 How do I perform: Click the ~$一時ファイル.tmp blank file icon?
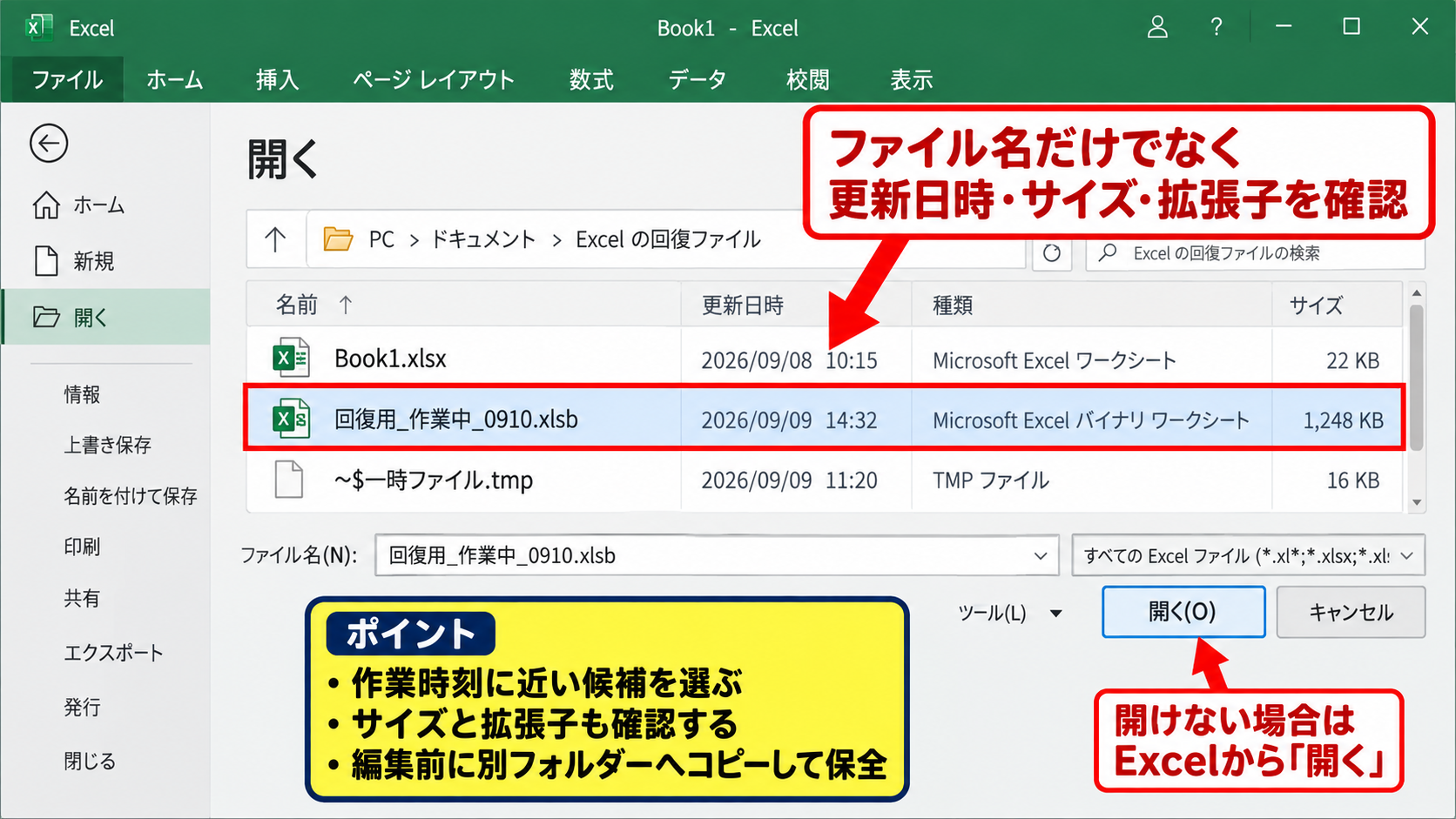pyautogui.click(x=289, y=480)
